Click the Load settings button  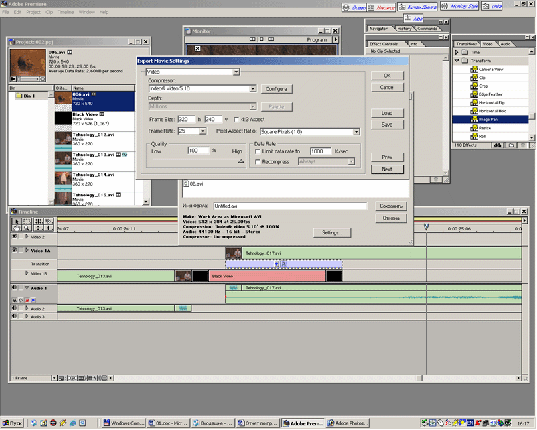click(x=387, y=113)
